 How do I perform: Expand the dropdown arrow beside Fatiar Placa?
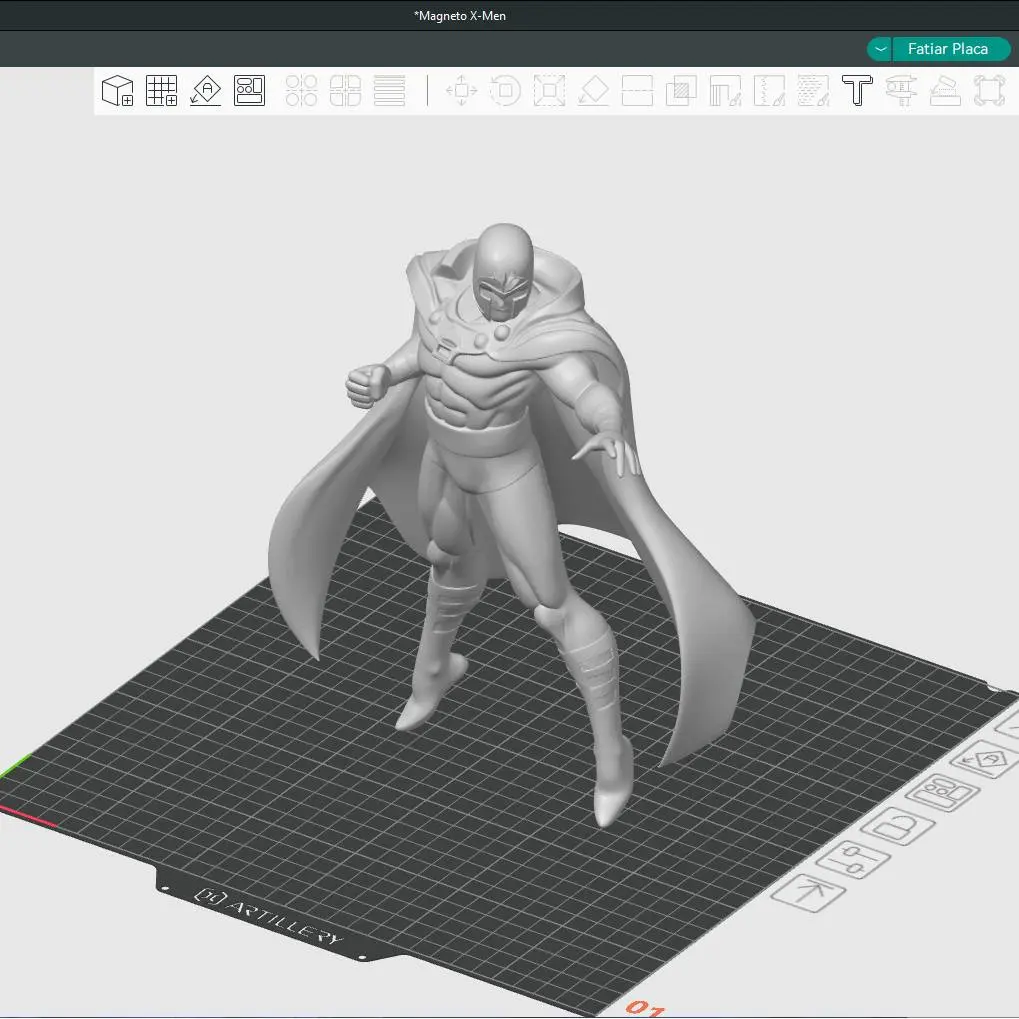[880, 49]
